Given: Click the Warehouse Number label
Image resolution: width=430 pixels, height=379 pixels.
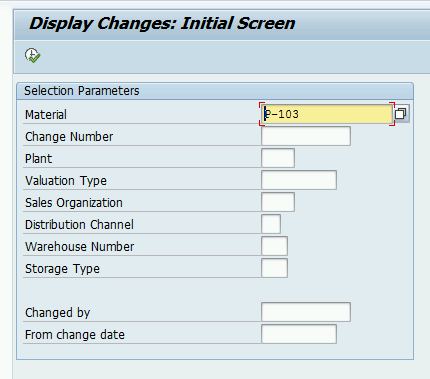Looking at the screenshot, I should pyautogui.click(x=79, y=247).
